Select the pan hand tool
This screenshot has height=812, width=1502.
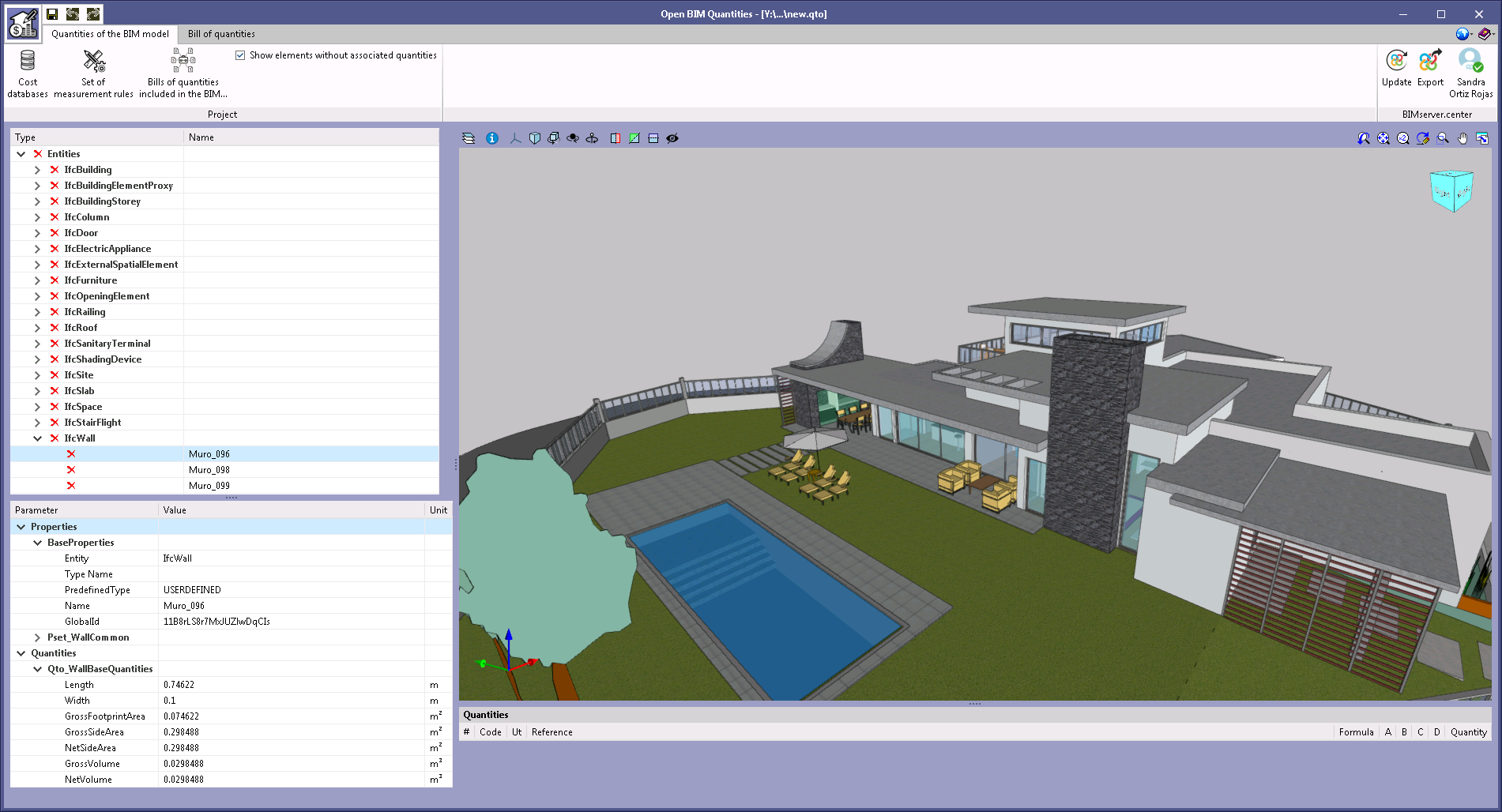1462,138
